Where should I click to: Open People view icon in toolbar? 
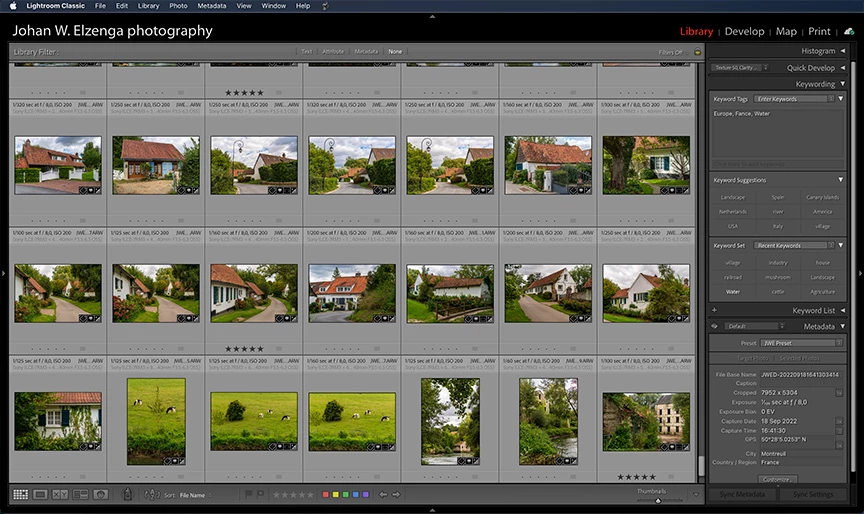pyautogui.click(x=100, y=494)
